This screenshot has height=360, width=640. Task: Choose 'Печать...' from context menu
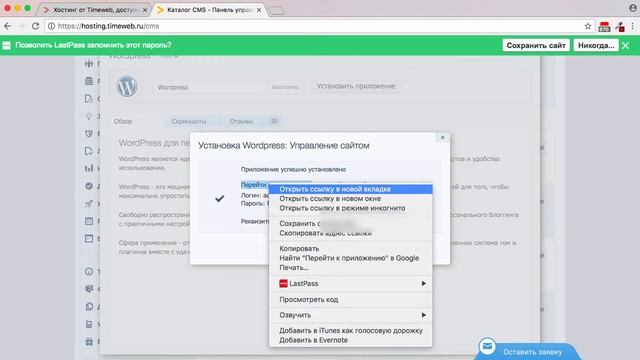(351, 267)
